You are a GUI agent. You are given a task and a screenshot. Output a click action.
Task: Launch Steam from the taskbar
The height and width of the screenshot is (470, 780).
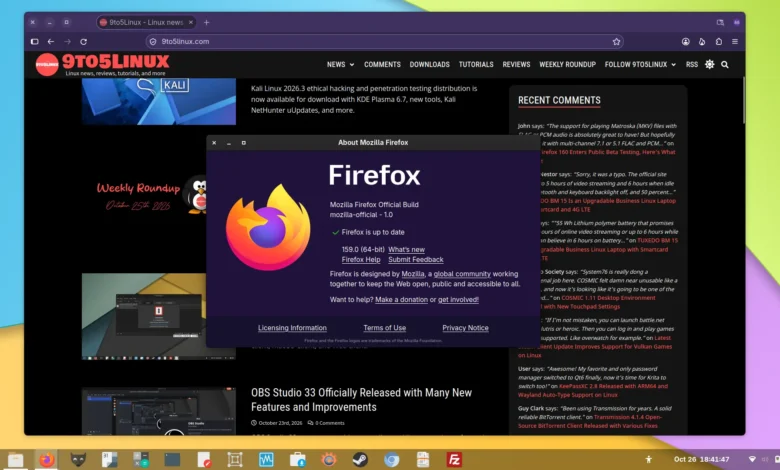click(360, 460)
